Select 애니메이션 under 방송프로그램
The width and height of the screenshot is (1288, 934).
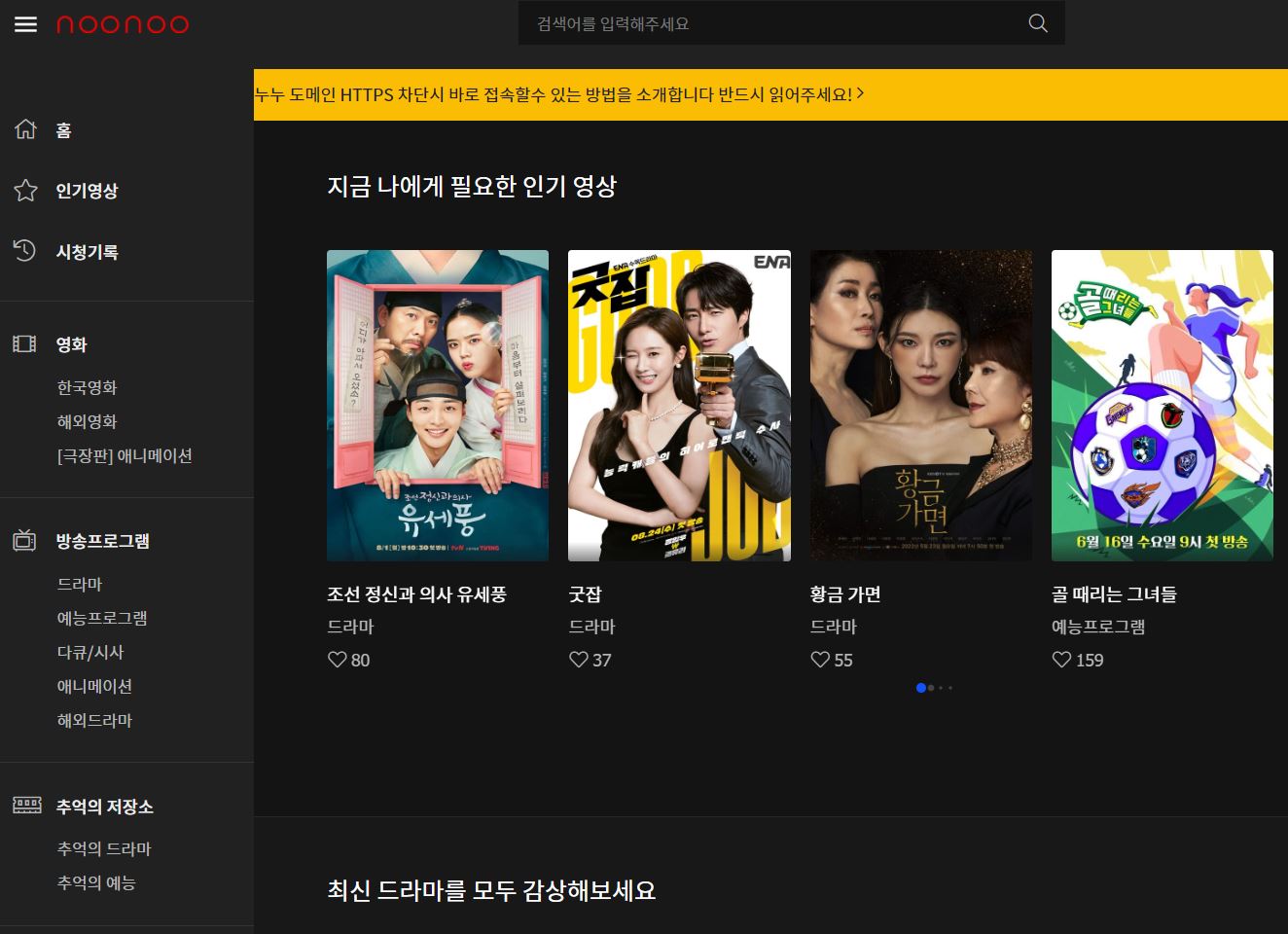coord(94,686)
